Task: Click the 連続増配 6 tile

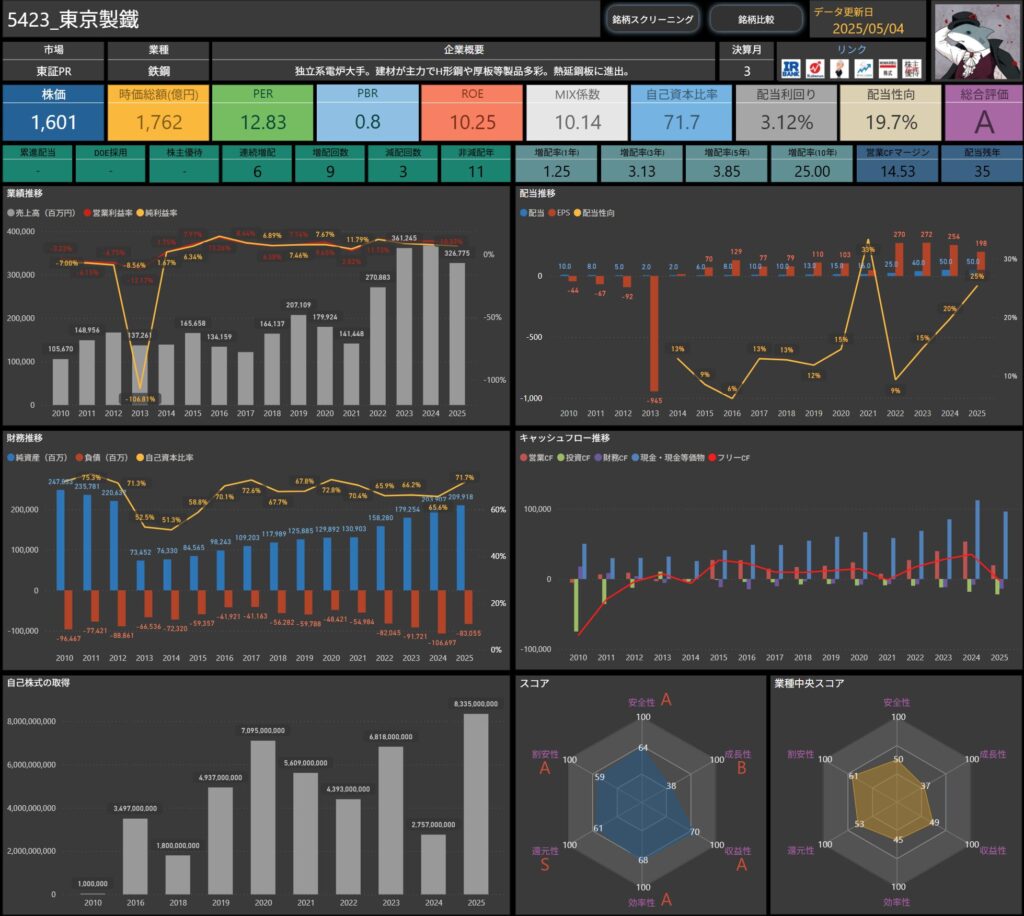Action: 257,163
